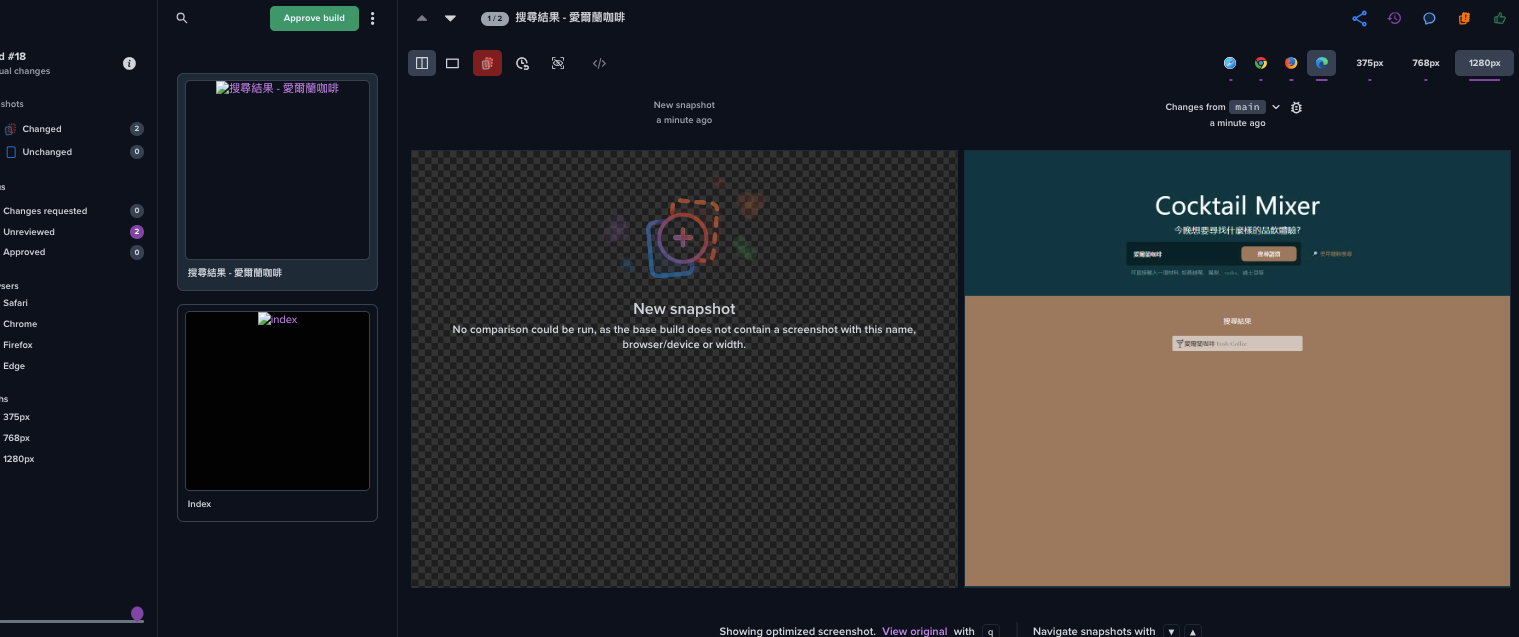The image size is (1519, 637).
Task: Expand the Changes from main dropdown
Action: 1276,107
